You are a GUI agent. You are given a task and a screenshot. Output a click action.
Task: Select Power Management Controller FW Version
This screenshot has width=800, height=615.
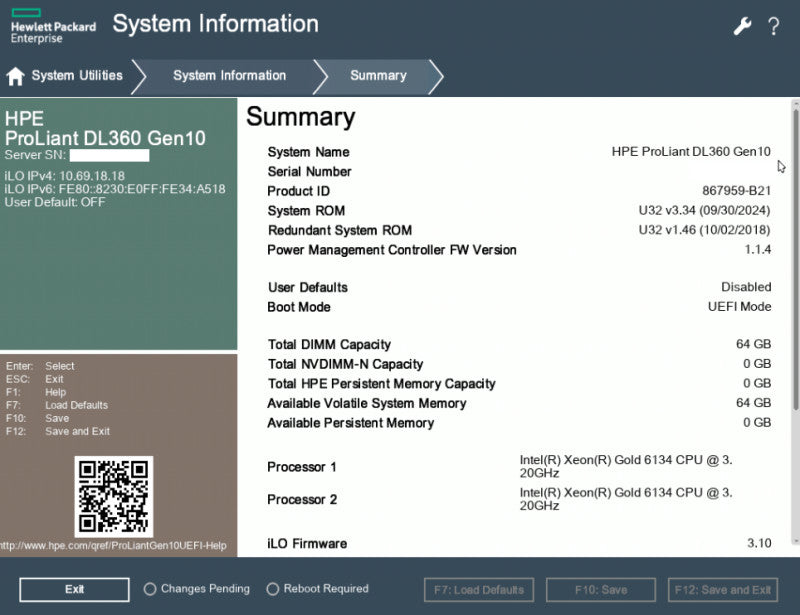click(x=392, y=250)
